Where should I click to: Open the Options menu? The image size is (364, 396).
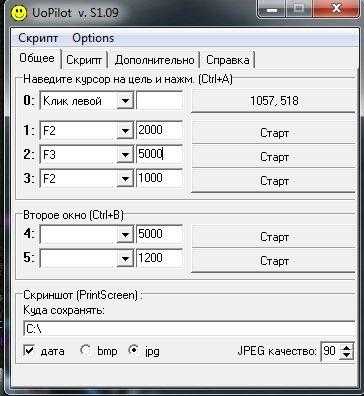(x=93, y=38)
